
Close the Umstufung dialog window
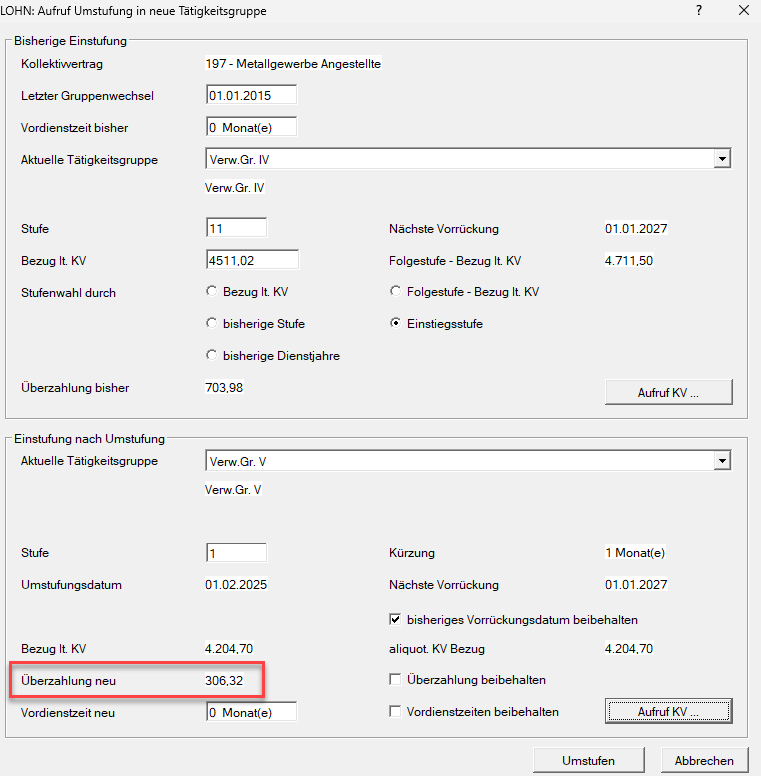743,10
